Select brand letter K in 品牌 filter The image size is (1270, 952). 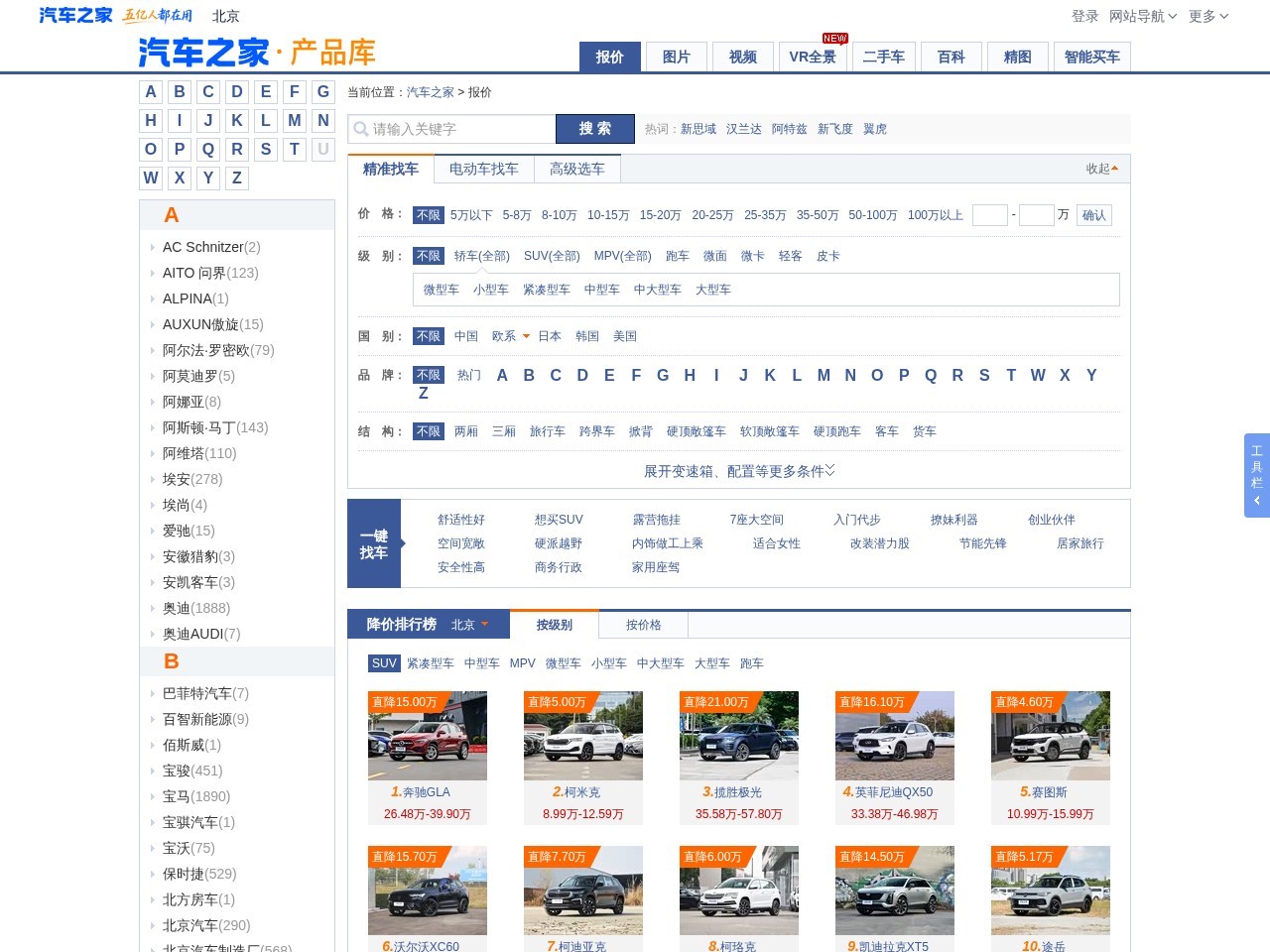click(x=770, y=375)
